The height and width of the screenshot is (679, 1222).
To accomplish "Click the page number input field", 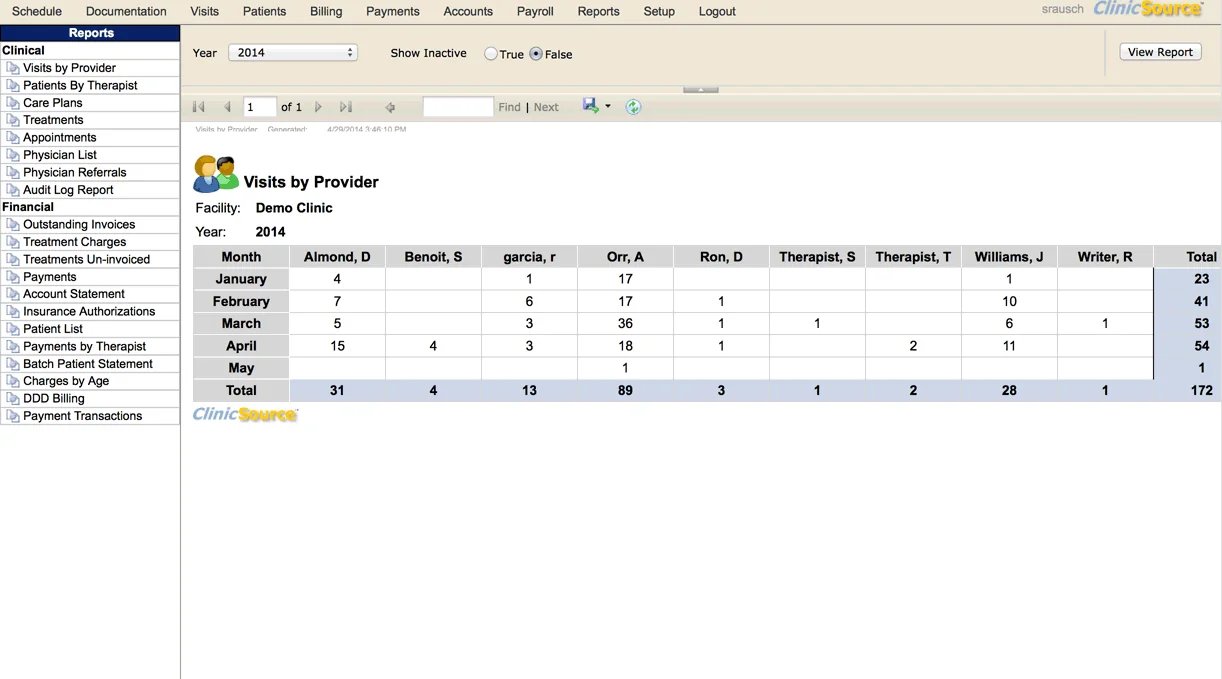I will pos(261,106).
